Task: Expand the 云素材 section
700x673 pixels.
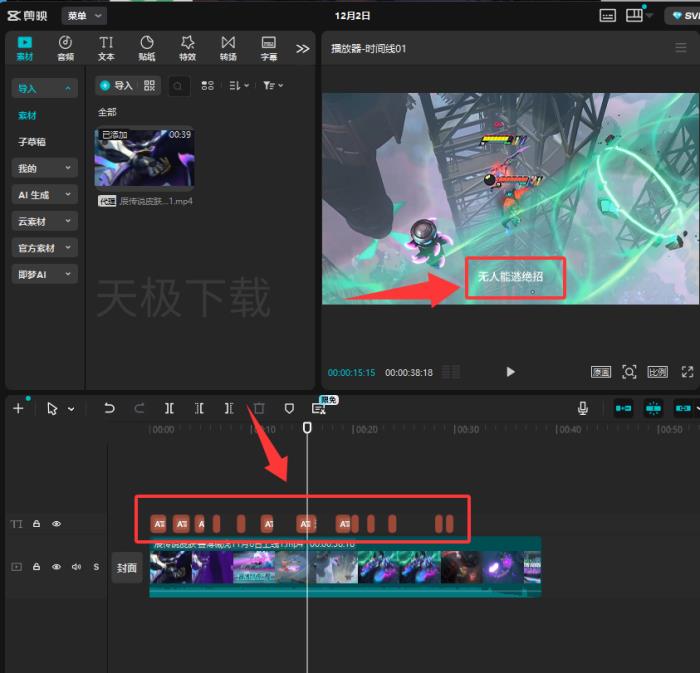Action: coord(44,221)
